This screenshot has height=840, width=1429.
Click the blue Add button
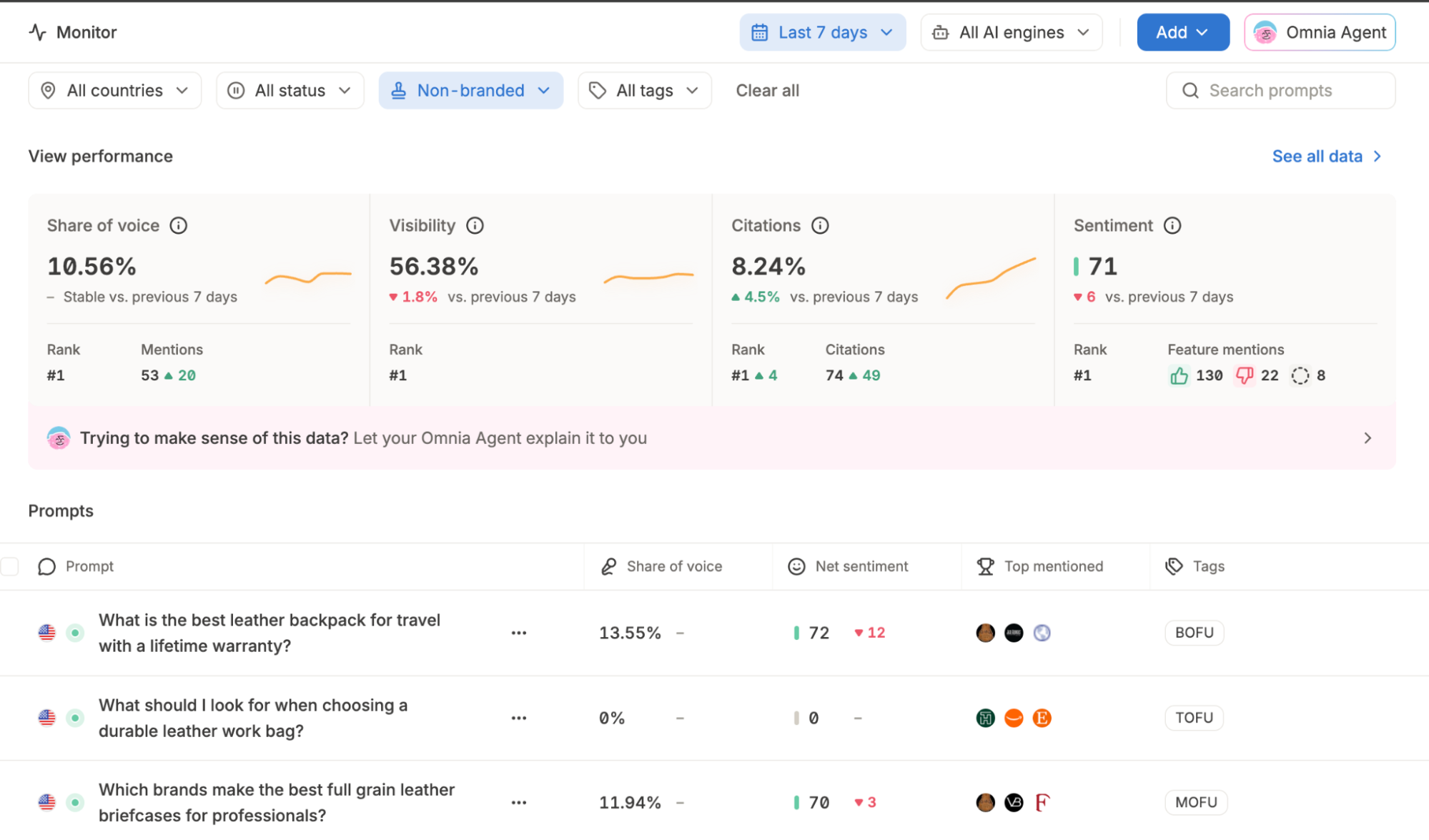point(1183,32)
